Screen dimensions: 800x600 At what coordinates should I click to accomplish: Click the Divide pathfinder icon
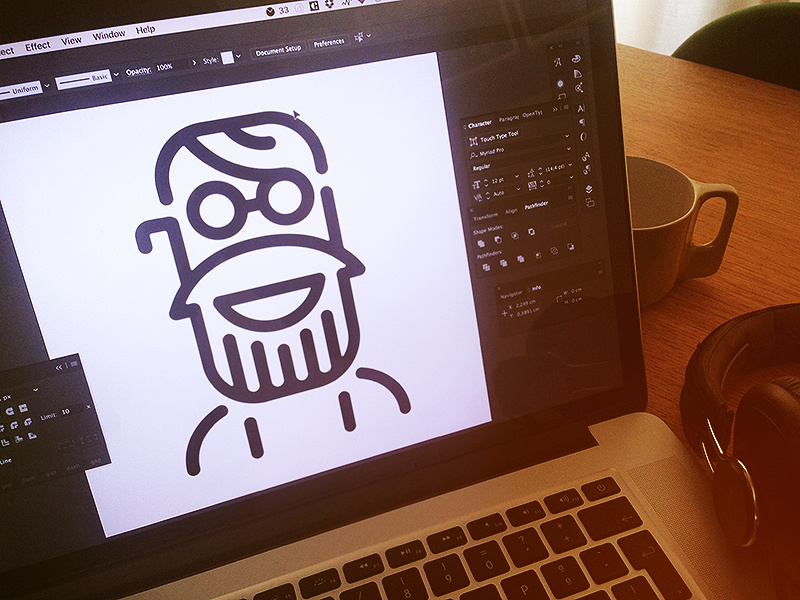click(x=486, y=267)
